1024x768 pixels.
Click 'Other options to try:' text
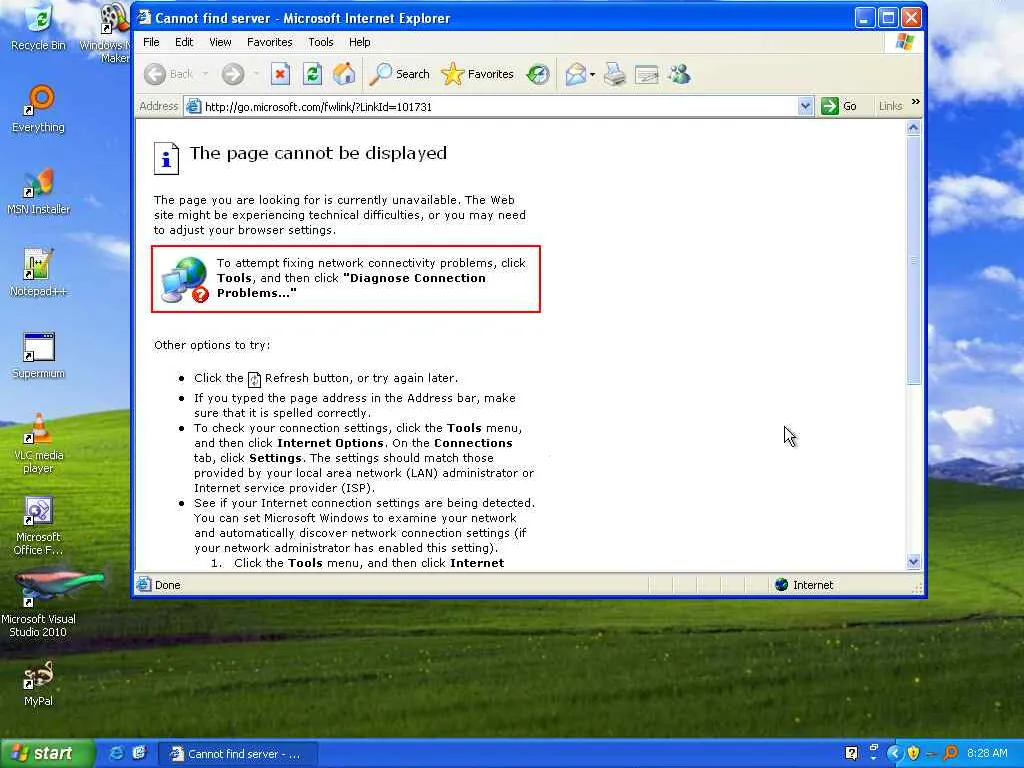(x=212, y=345)
